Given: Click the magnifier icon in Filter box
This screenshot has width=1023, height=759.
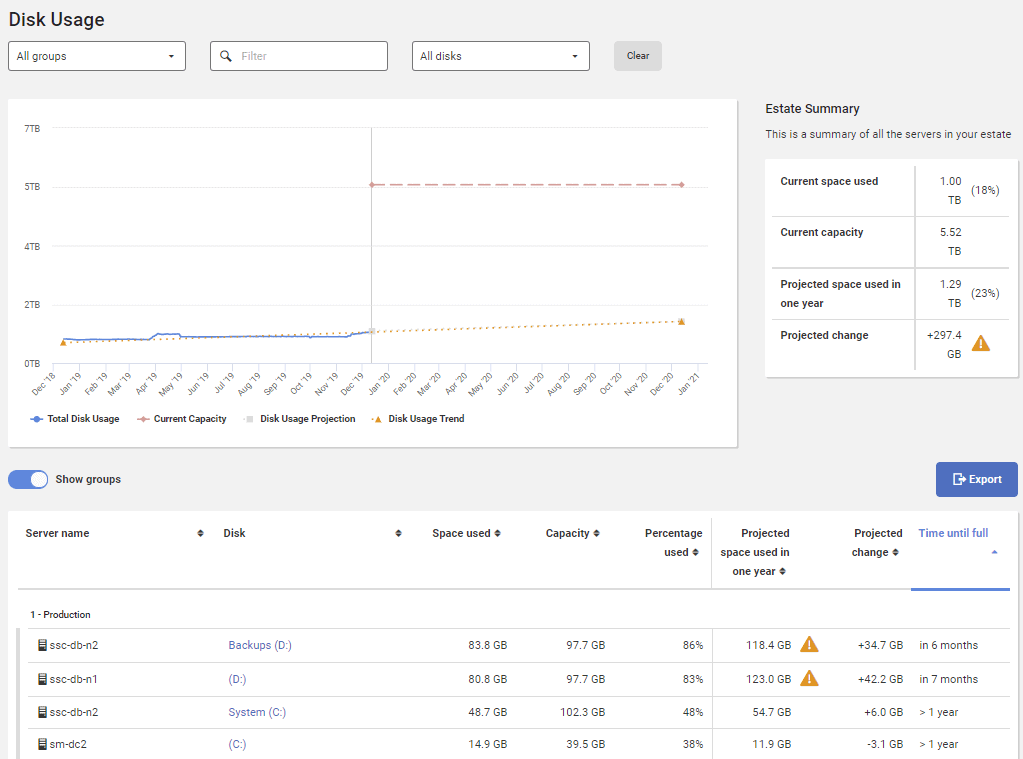Looking at the screenshot, I should (226, 56).
